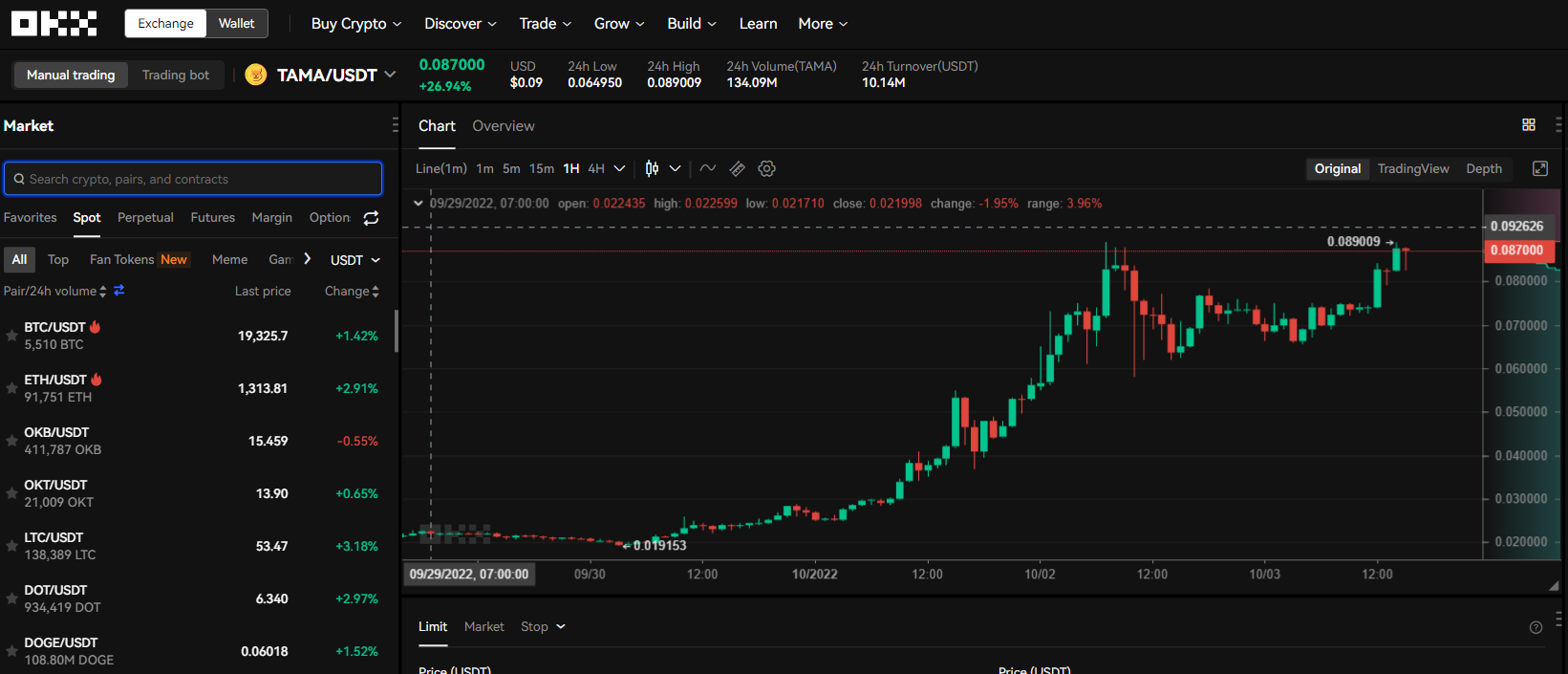Select the Market order tab

483,627
